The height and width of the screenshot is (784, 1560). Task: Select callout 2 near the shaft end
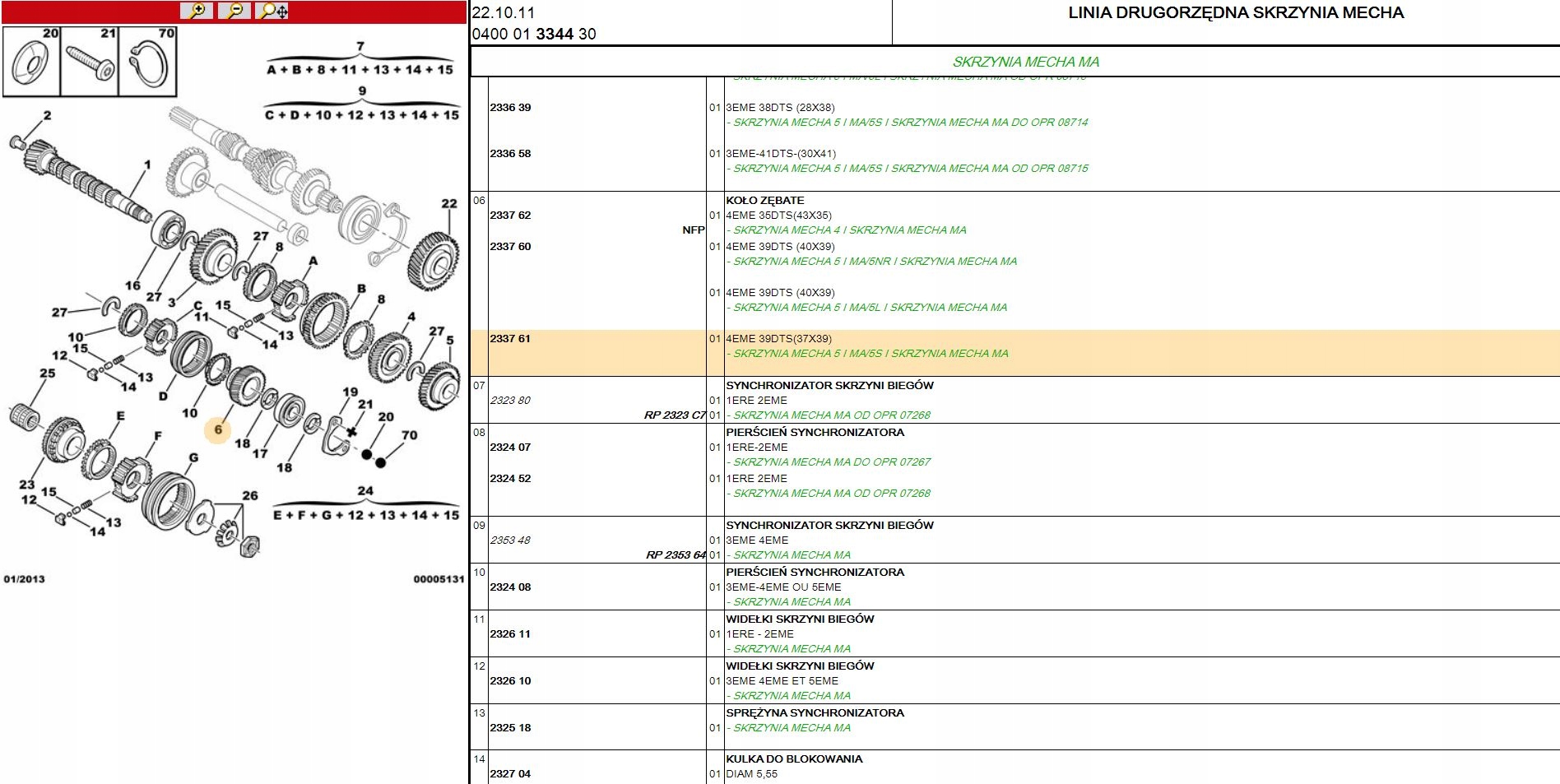coord(47,115)
